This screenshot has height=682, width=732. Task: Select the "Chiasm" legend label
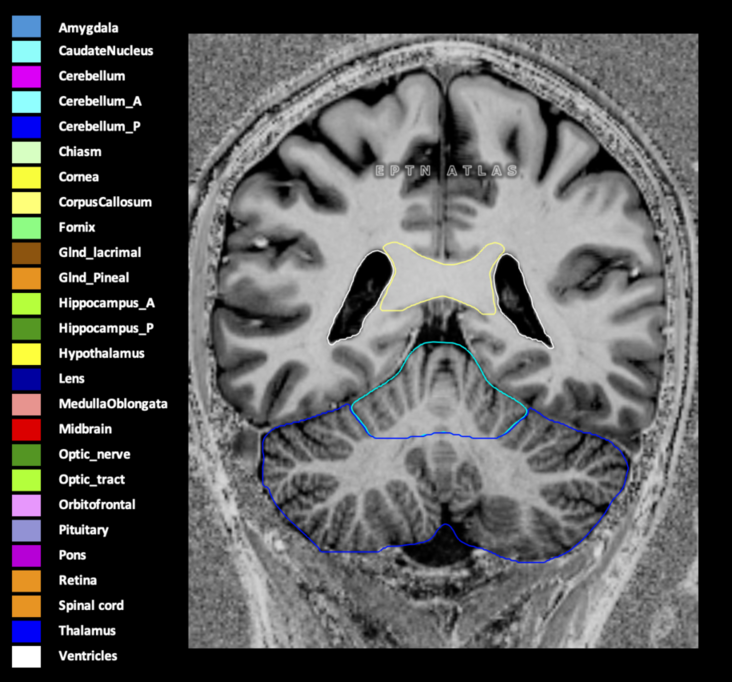(80, 151)
